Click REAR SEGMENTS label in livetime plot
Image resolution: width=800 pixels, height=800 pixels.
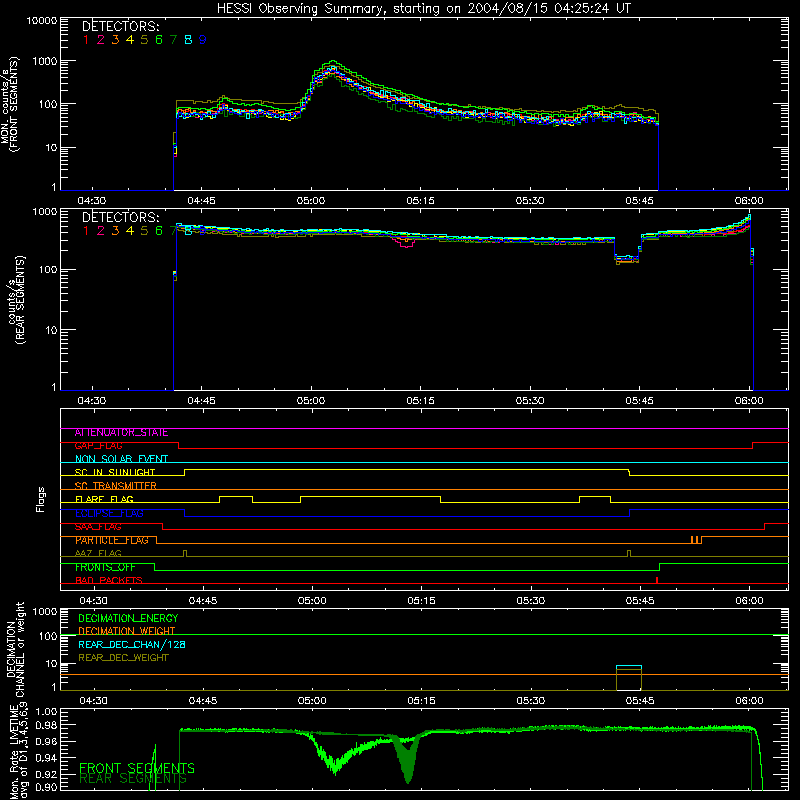pyautogui.click(x=133, y=779)
